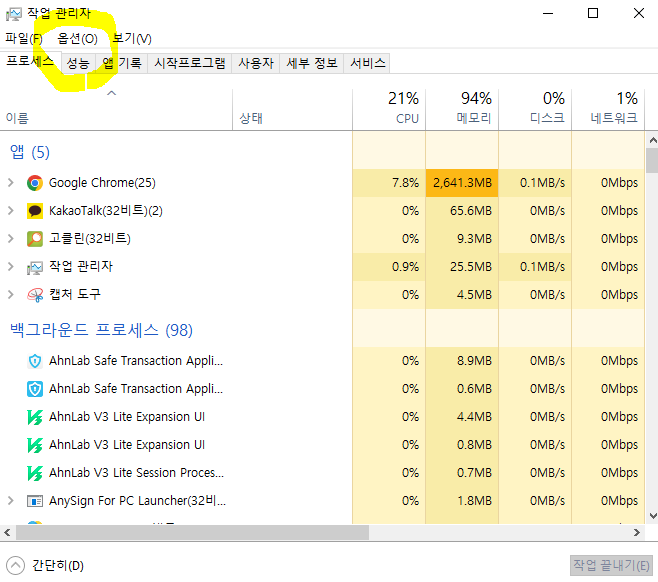Screen dimensions: 658x582
Task: Select the 고클린(32비트) row name
Action: coord(89,239)
